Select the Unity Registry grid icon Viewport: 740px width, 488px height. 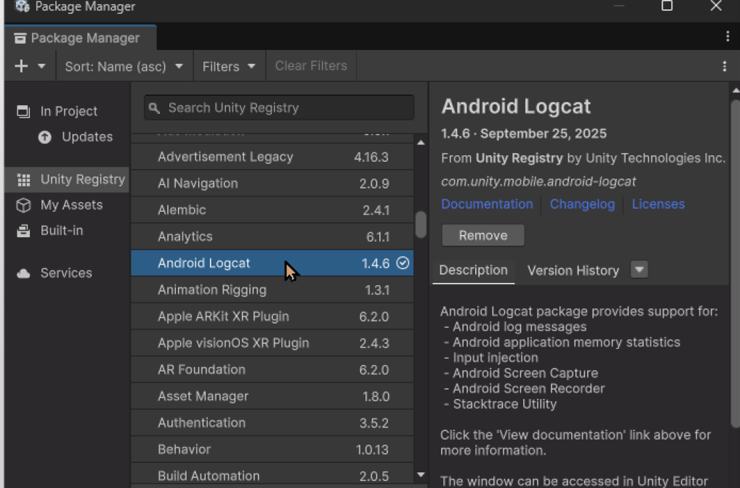pyautogui.click(x=23, y=180)
